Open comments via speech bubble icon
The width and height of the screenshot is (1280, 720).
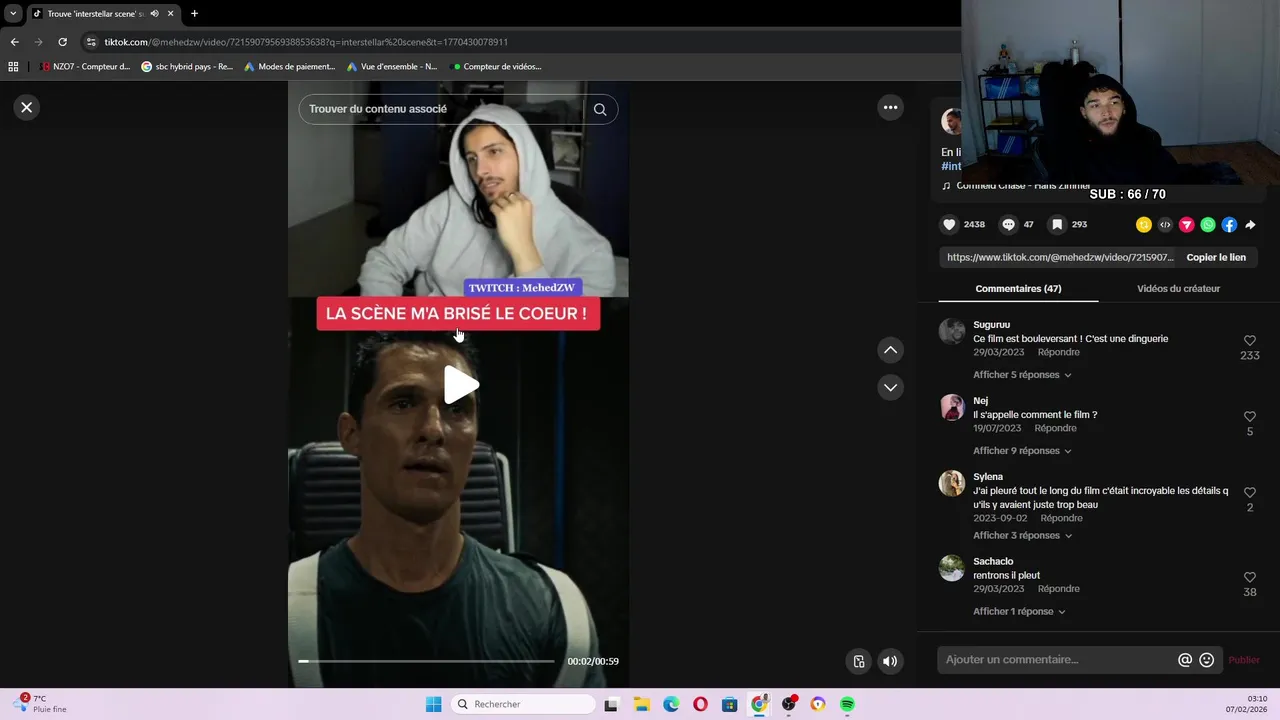coord(1008,225)
